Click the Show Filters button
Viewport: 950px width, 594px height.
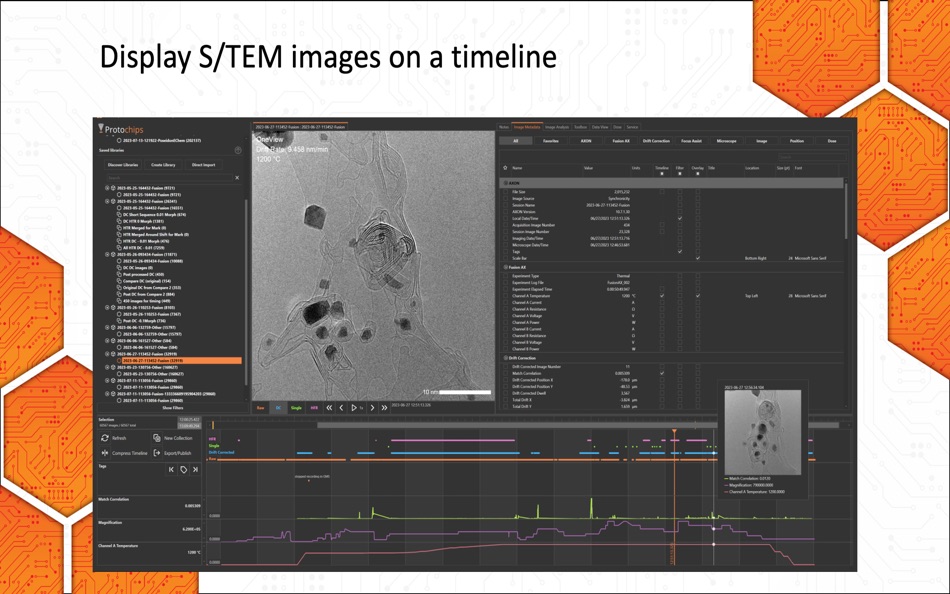(173, 408)
